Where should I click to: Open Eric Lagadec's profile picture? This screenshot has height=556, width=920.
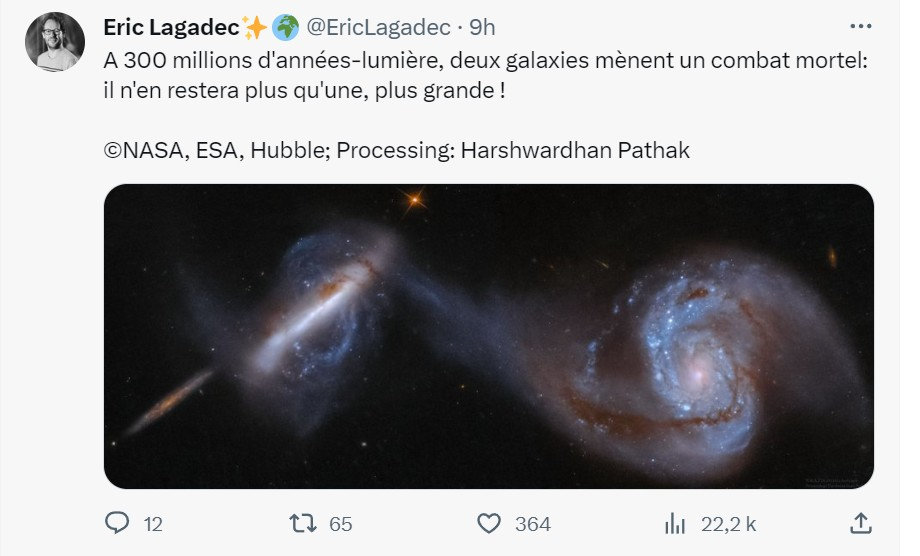(55, 42)
